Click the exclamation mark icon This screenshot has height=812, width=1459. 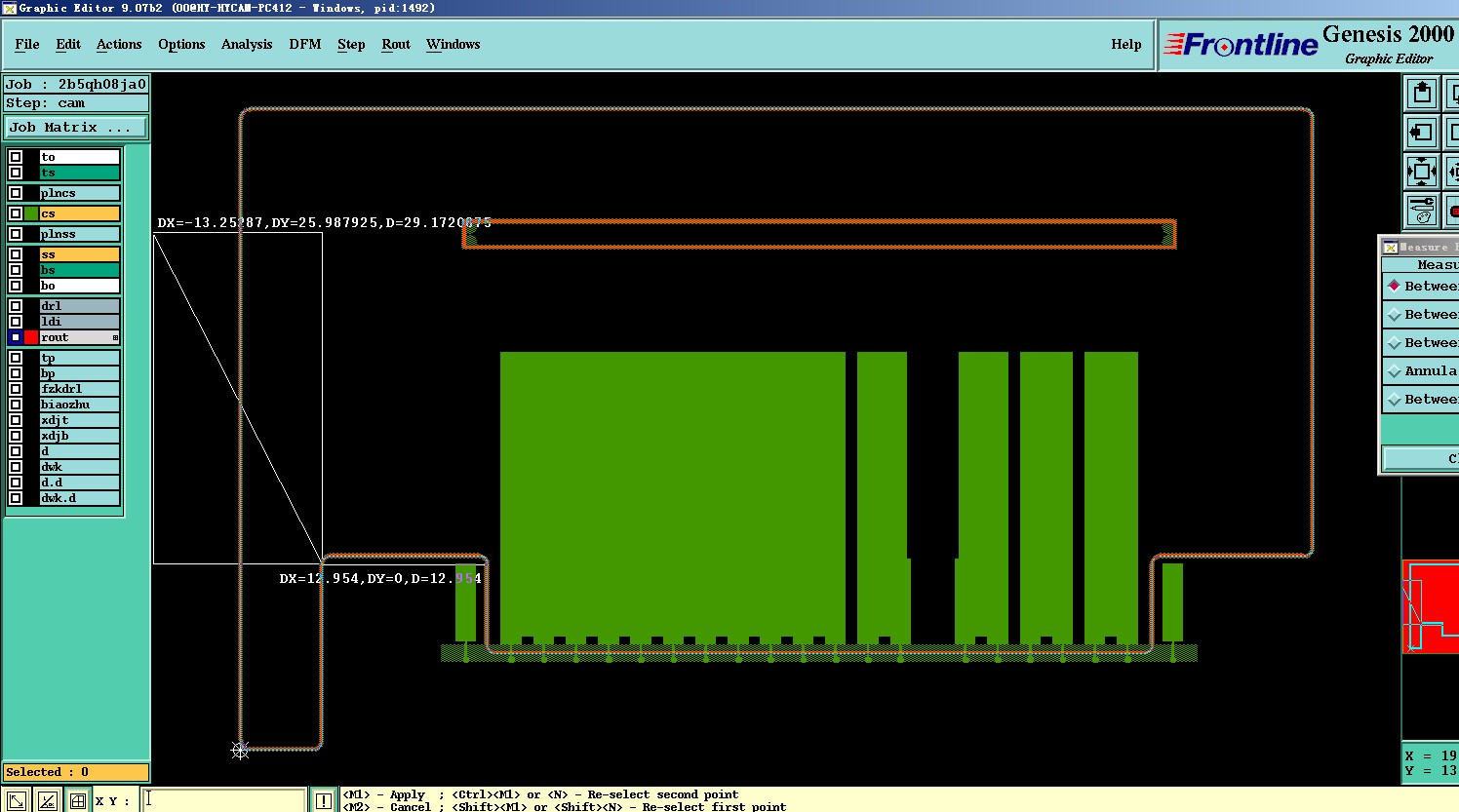[324, 801]
